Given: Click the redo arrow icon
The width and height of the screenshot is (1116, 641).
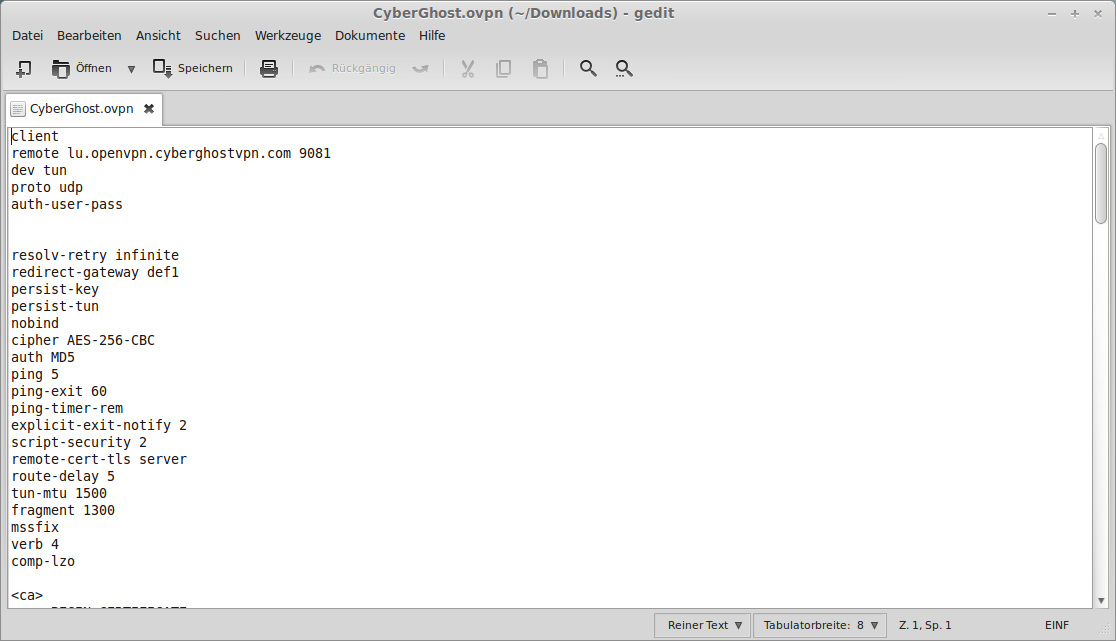Looking at the screenshot, I should tap(421, 68).
